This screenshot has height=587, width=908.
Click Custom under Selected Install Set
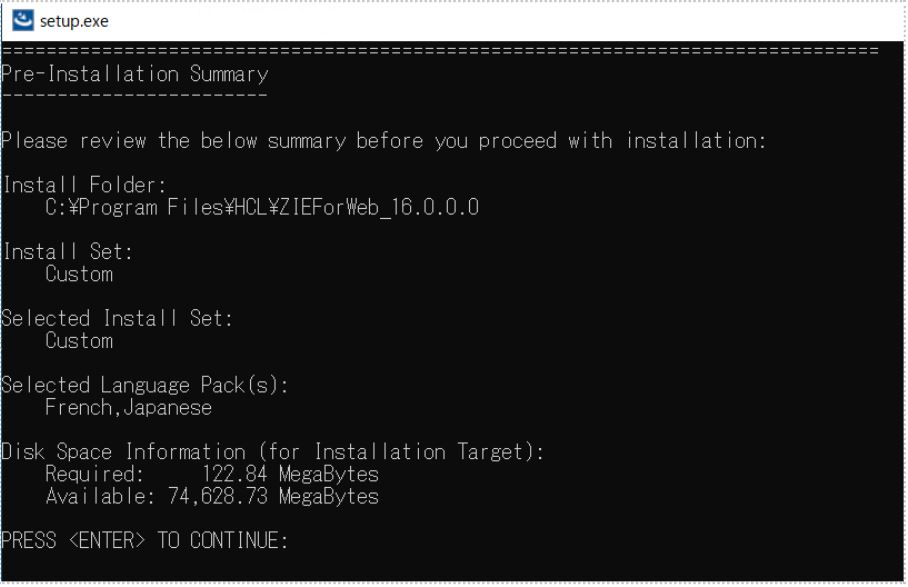pos(79,341)
